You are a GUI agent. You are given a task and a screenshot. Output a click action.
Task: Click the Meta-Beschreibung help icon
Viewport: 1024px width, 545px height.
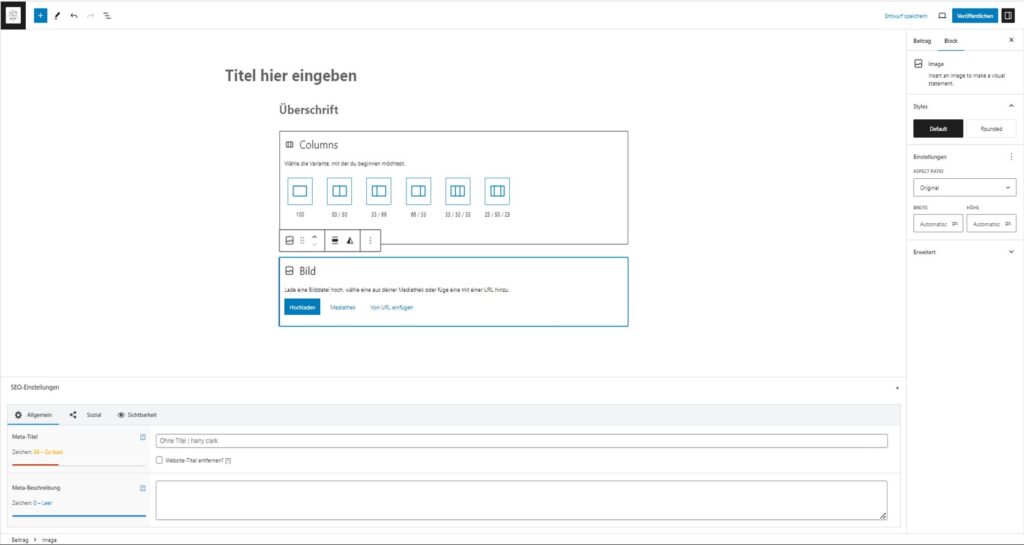click(x=143, y=488)
